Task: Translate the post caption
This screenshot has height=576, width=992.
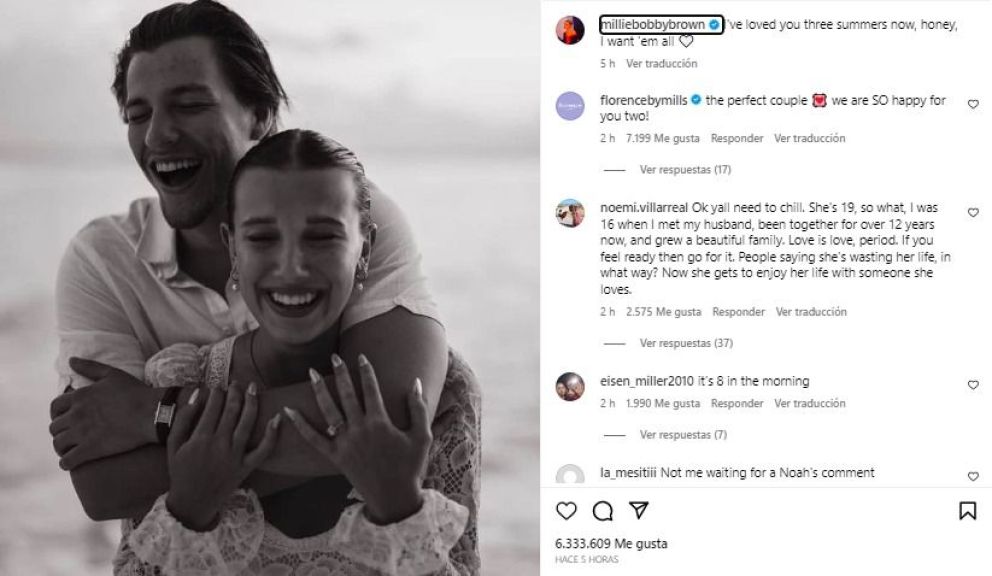Action: (661, 63)
